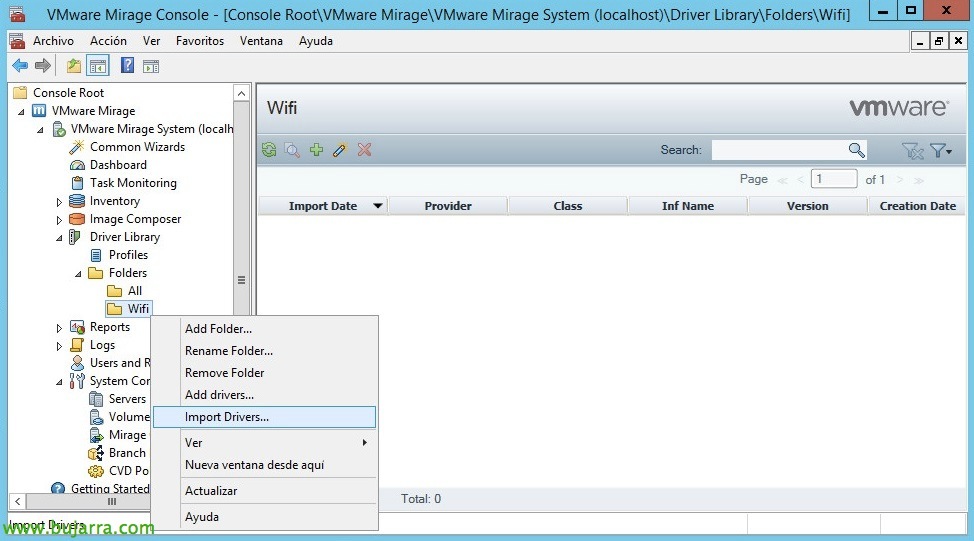Viewport: 974px width, 541px height.
Task: Select Common Wizards in the tree
Action: [x=137, y=147]
